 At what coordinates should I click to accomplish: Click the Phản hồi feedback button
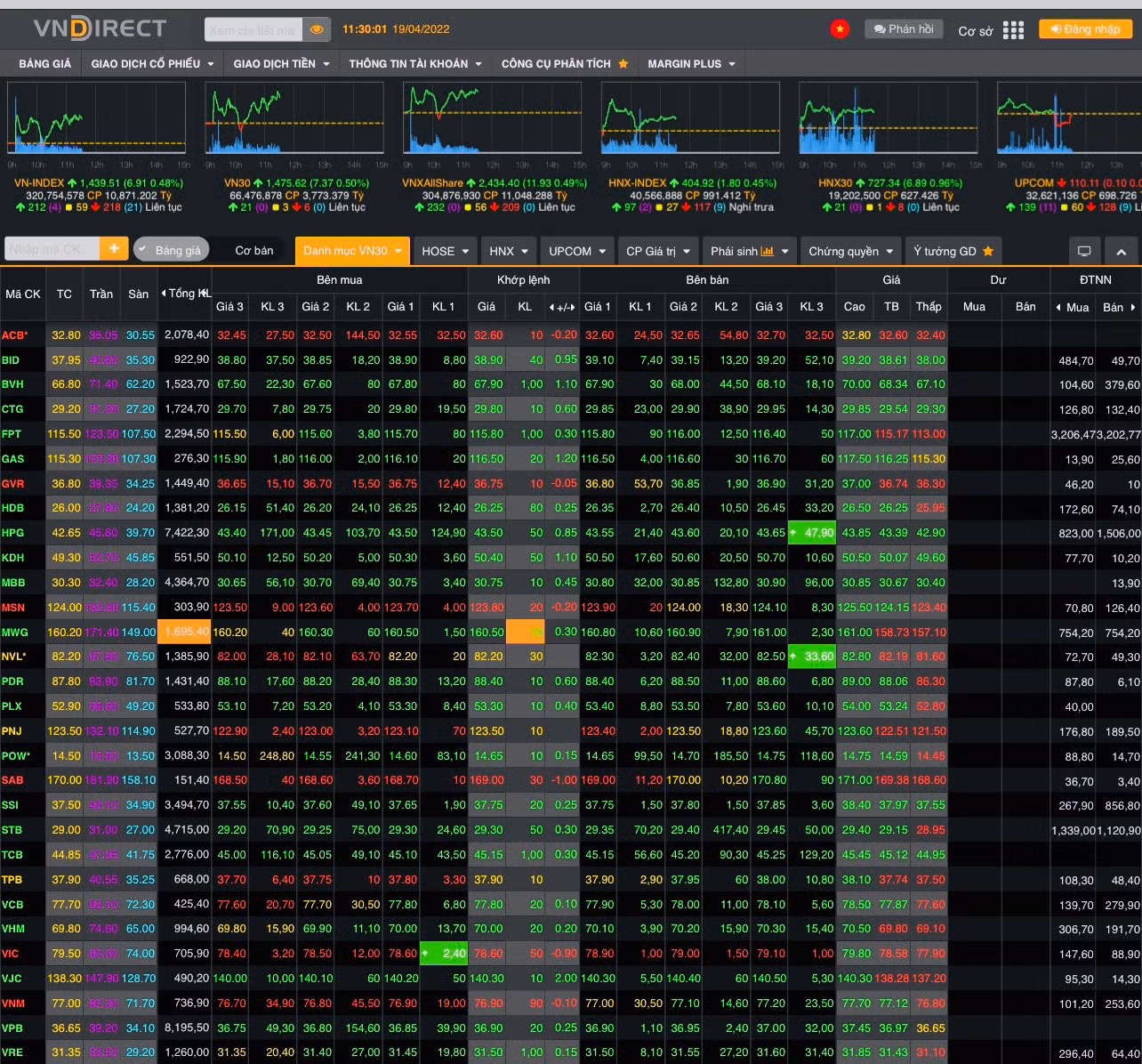(904, 29)
